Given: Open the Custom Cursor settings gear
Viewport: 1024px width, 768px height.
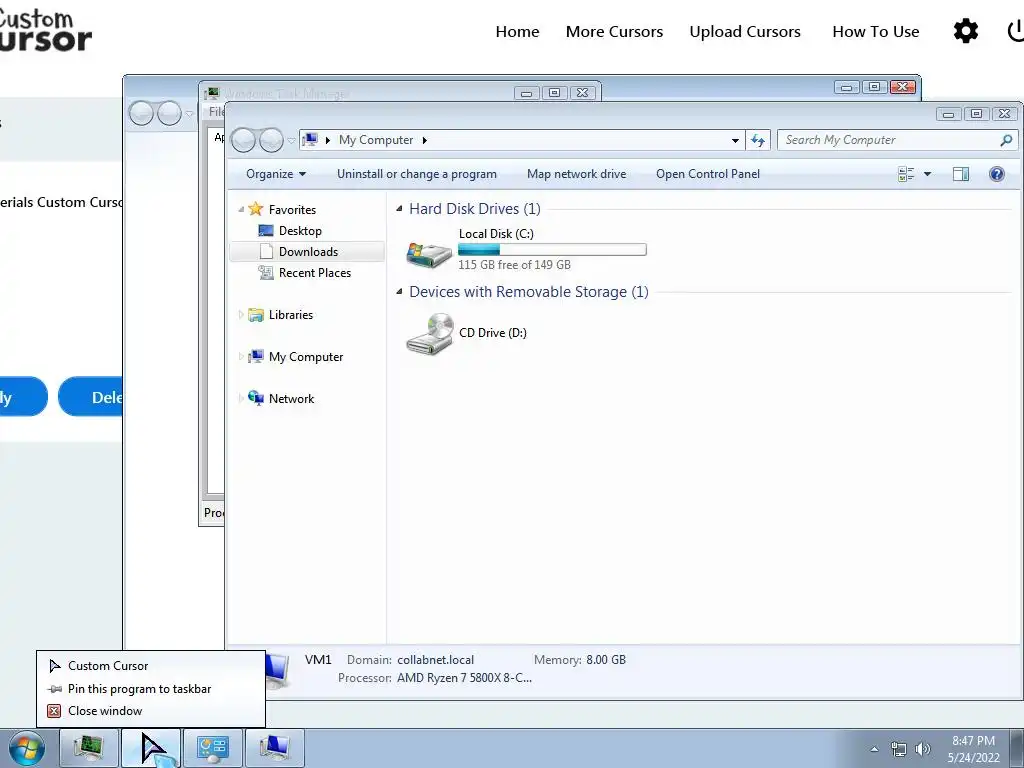Looking at the screenshot, I should 966,31.
